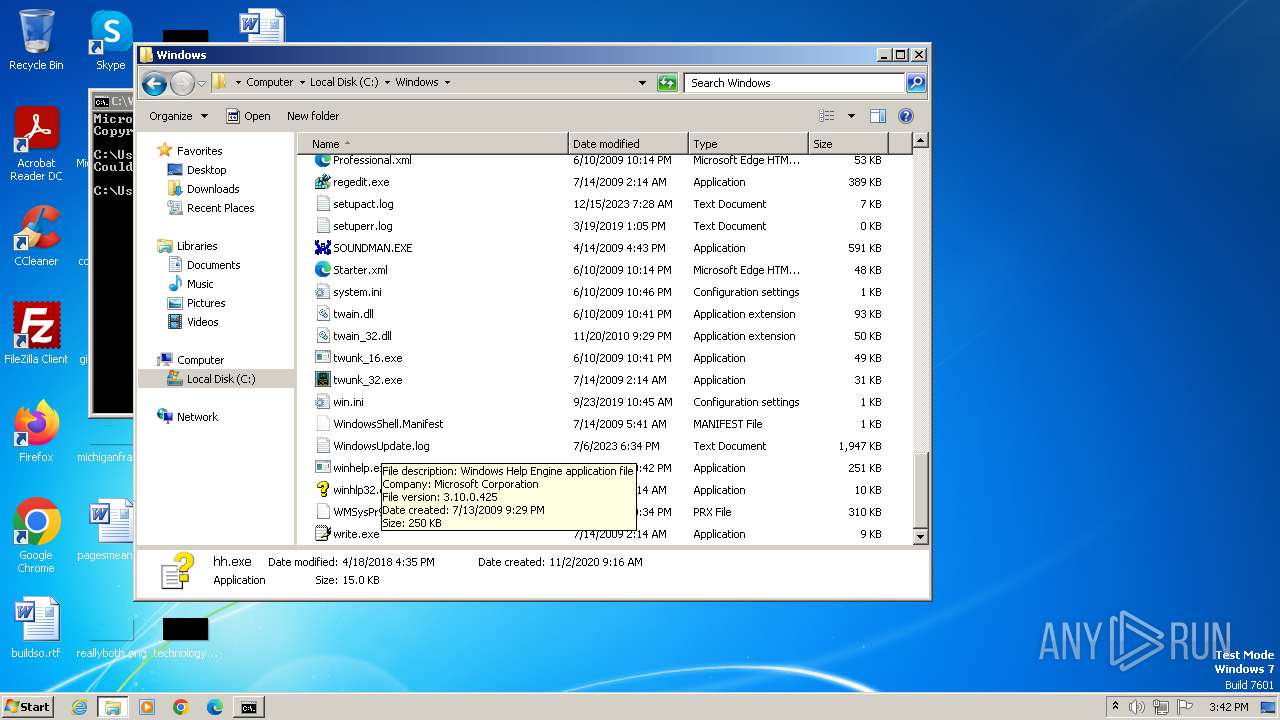Select the twunk_32.exe file icon
Screen dimensions: 1280x720
(322, 380)
